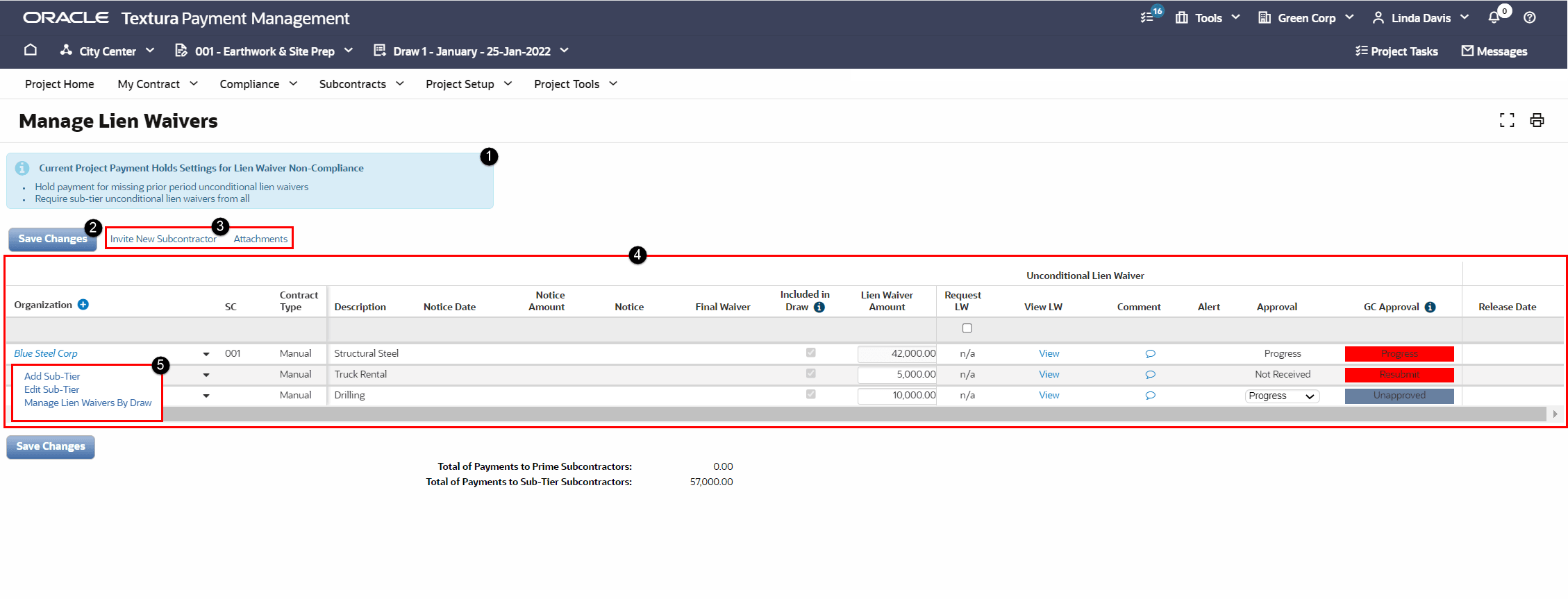Print the Manage Lien Waivers page
The image size is (1568, 599).
[1537, 120]
